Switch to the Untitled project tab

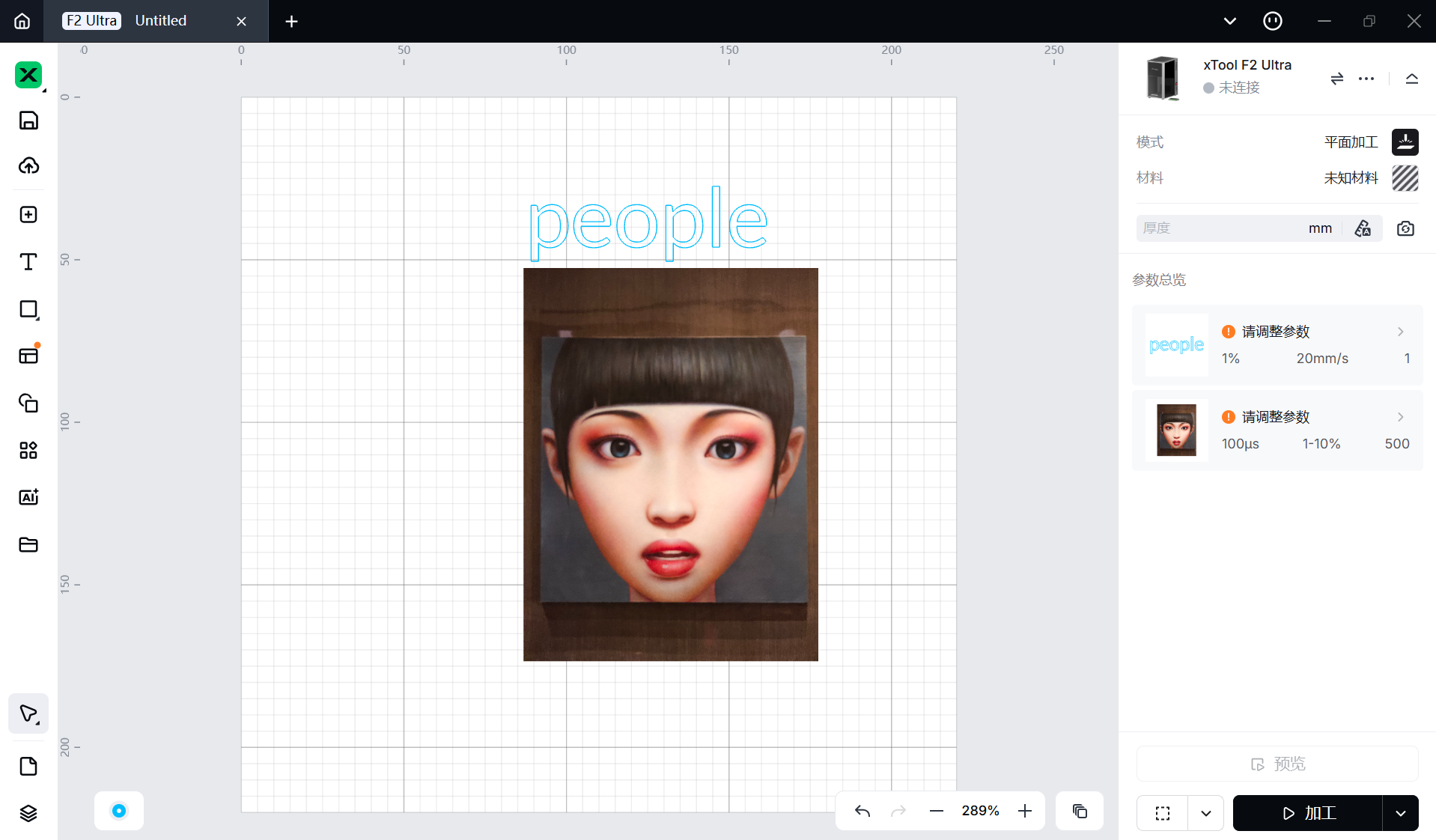click(x=161, y=21)
